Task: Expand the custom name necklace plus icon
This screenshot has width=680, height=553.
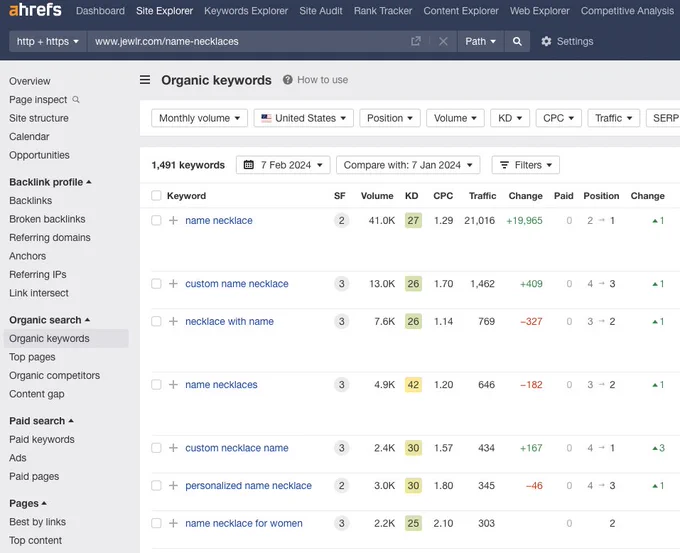Action: point(173,284)
